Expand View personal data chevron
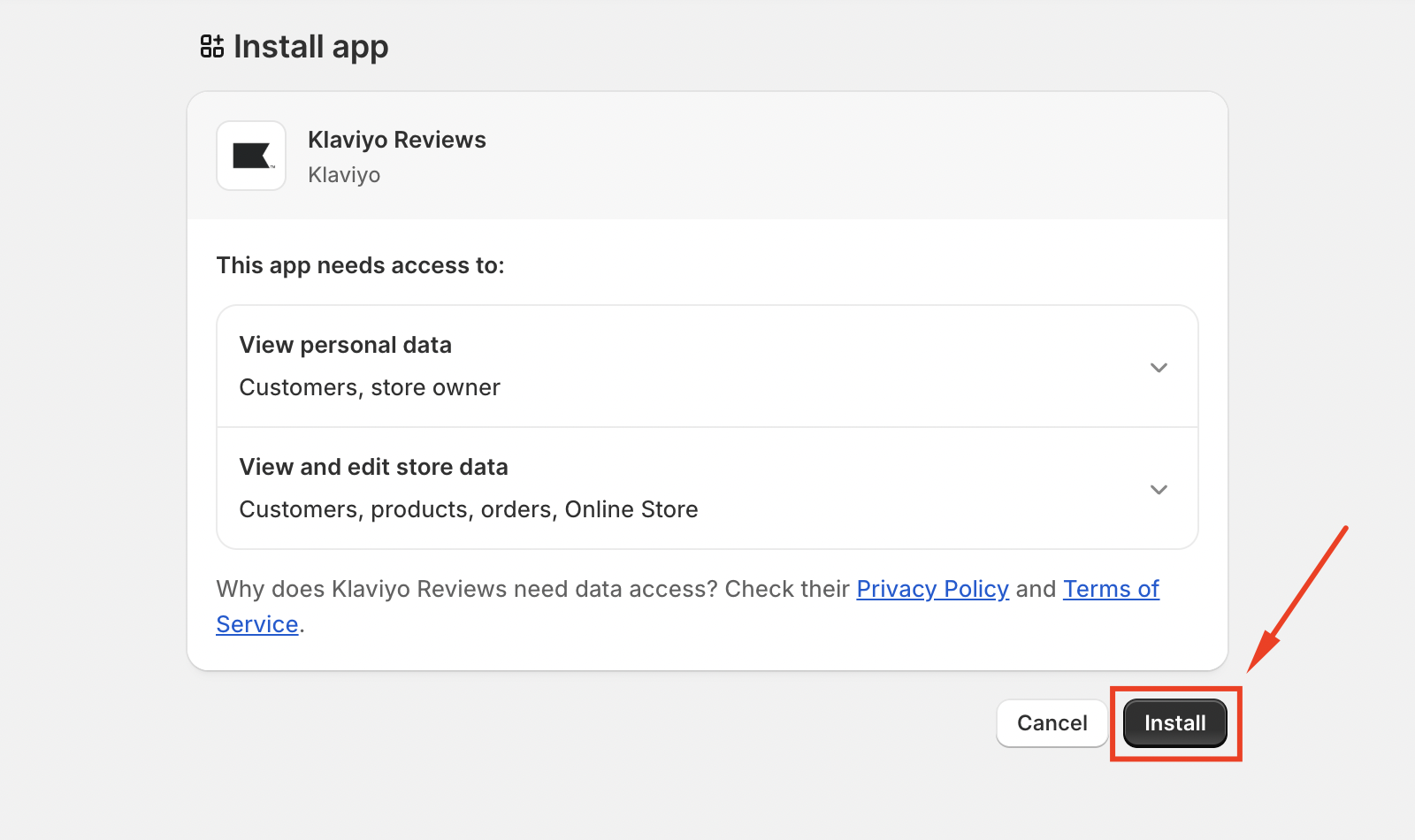 click(1159, 367)
